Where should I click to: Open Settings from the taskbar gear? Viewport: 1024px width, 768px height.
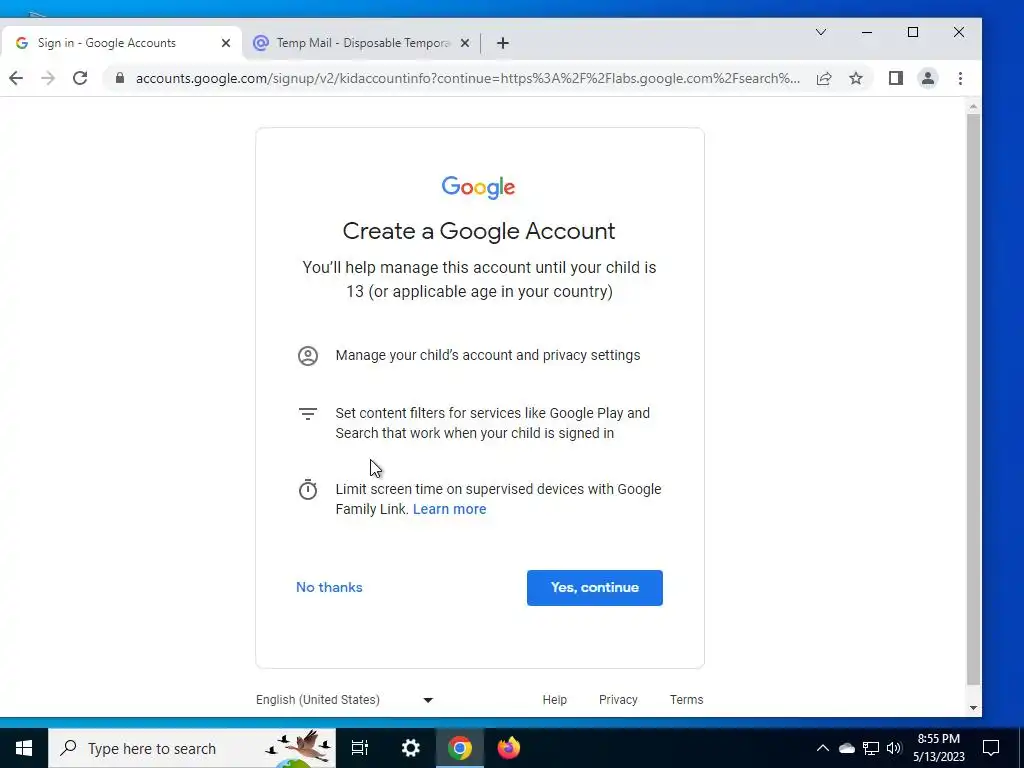point(410,748)
